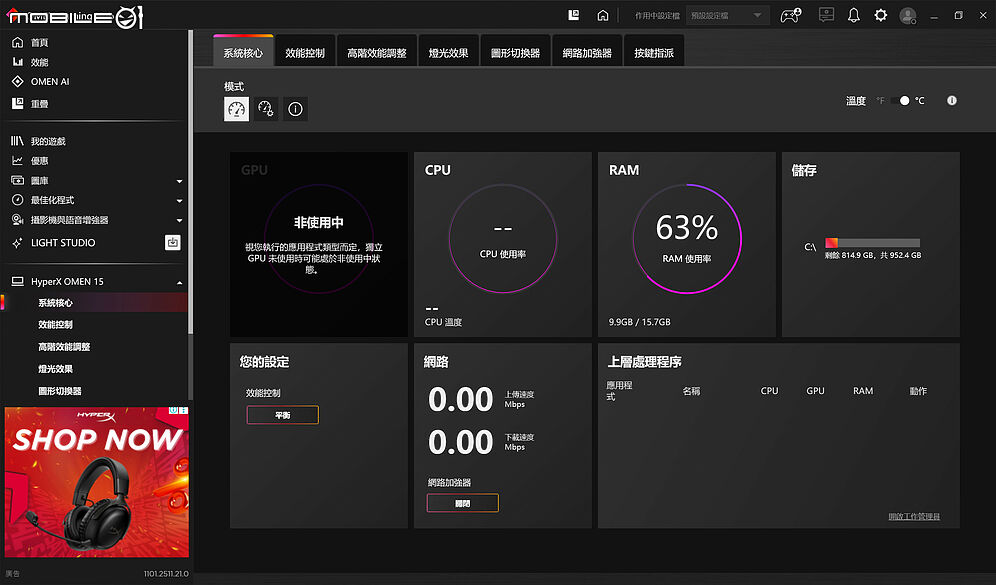
Task: Switch to 效能控制 tab
Action: (305, 53)
